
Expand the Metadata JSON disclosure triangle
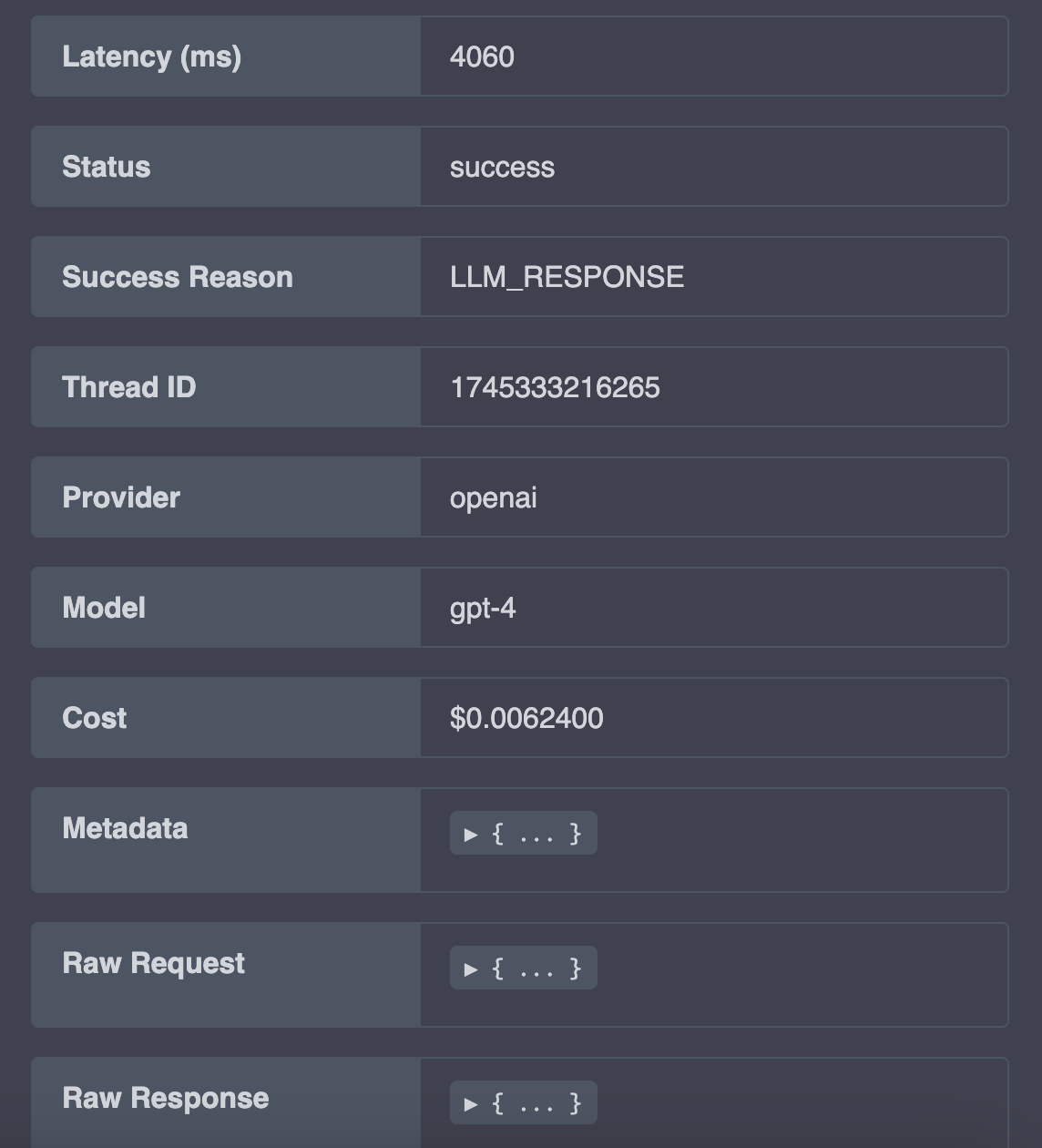coord(471,834)
